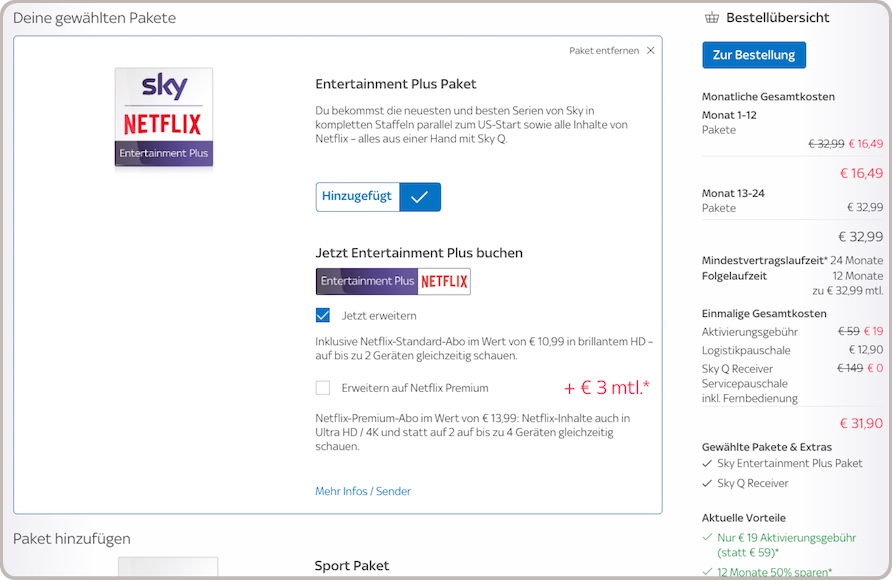The height and width of the screenshot is (580, 892).
Task: Click the Sky Entertainment Plus Paket list entry
Action: click(790, 463)
